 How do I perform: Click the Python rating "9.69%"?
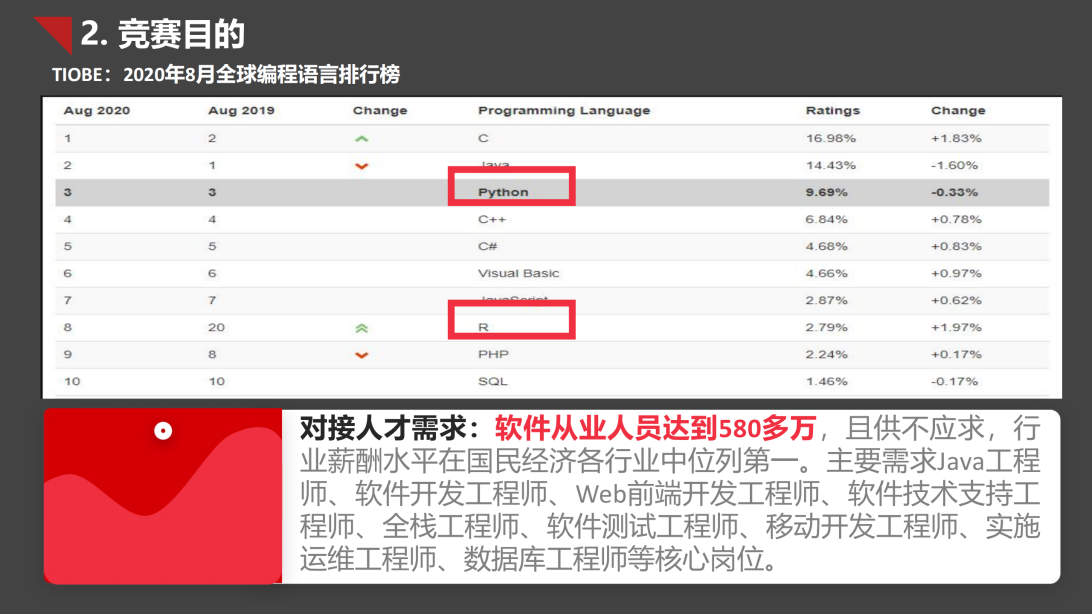pos(827,192)
